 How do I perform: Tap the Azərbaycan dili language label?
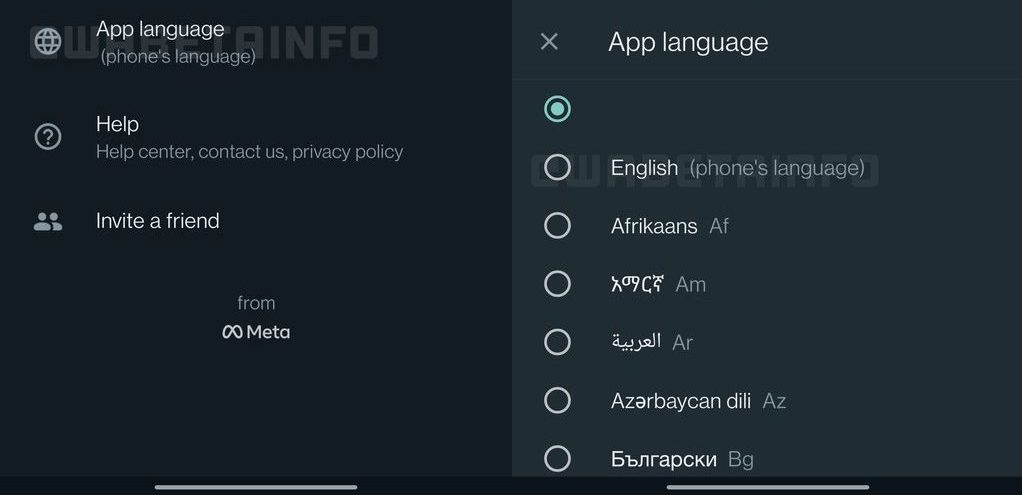681,401
